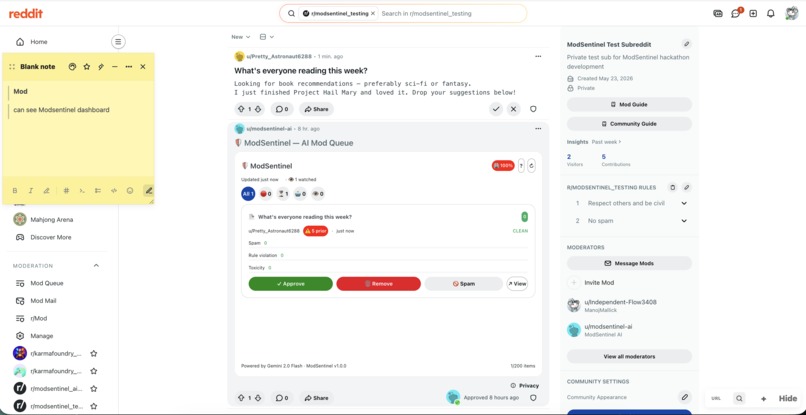Pin the Blank note

pos(101,67)
